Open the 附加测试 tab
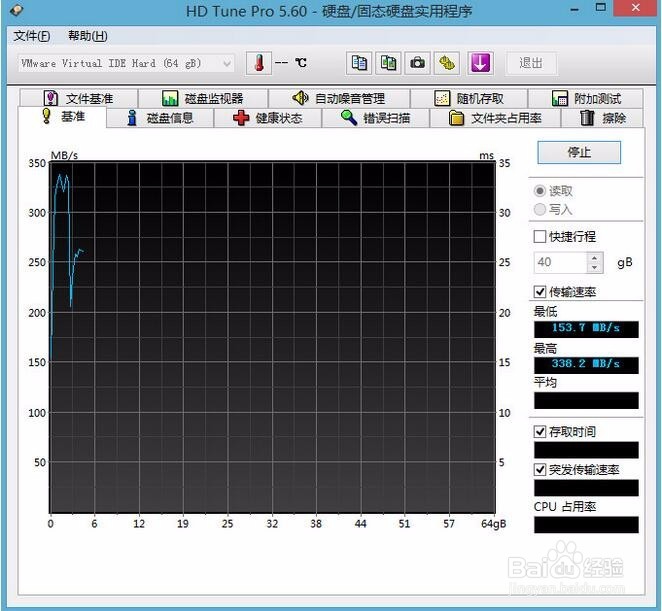This screenshot has height=611, width=662. coord(586,98)
